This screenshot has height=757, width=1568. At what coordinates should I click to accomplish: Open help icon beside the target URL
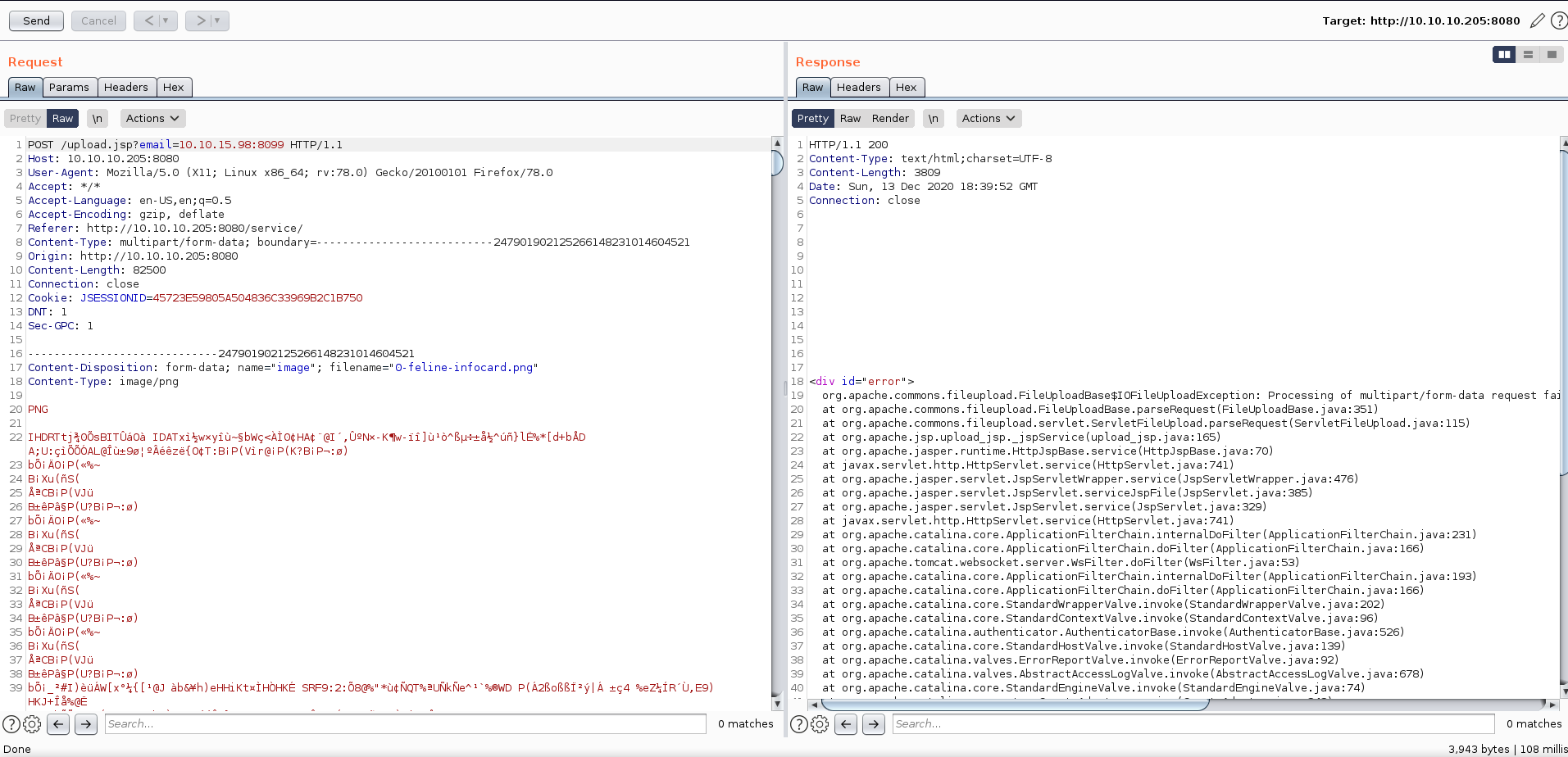click(1558, 20)
